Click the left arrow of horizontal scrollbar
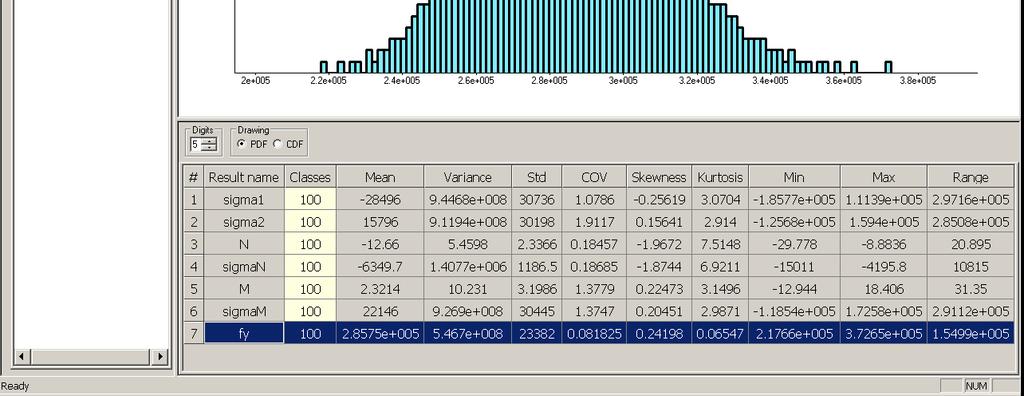1024x396 pixels. [22, 356]
